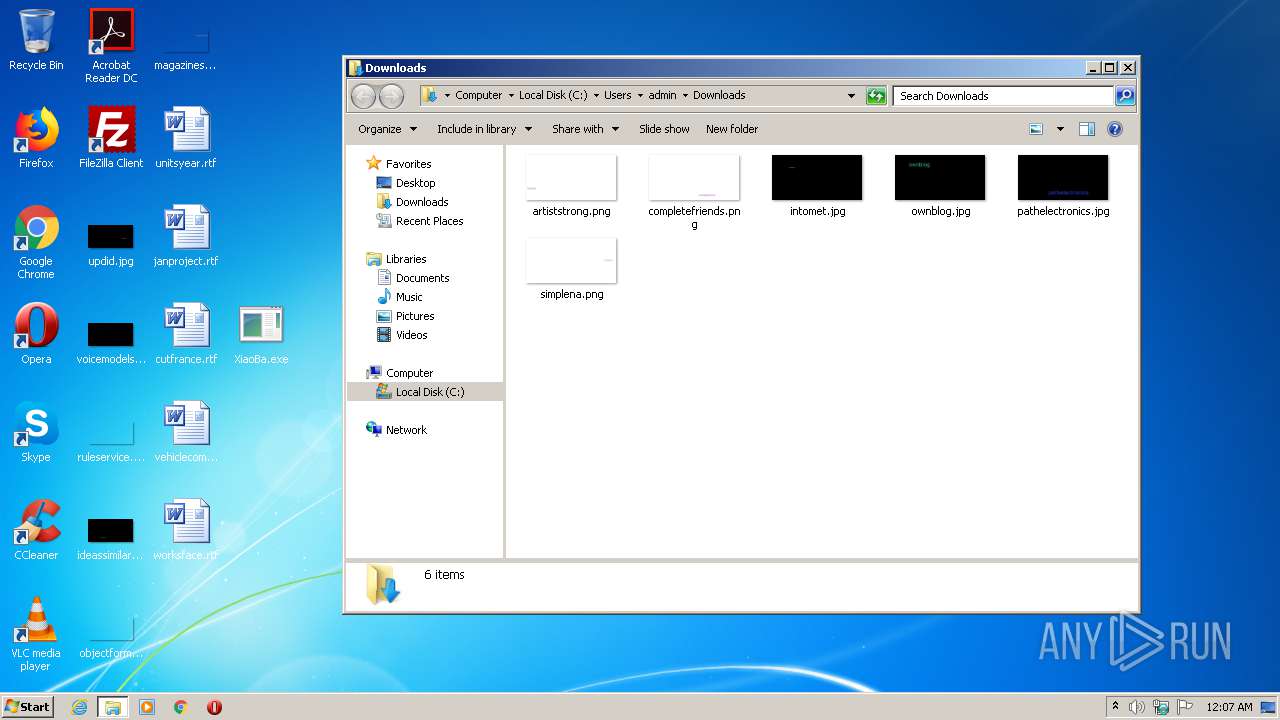Screen dimensions: 1280x720
Task: Click Opera icon in taskbar
Action: point(214,707)
